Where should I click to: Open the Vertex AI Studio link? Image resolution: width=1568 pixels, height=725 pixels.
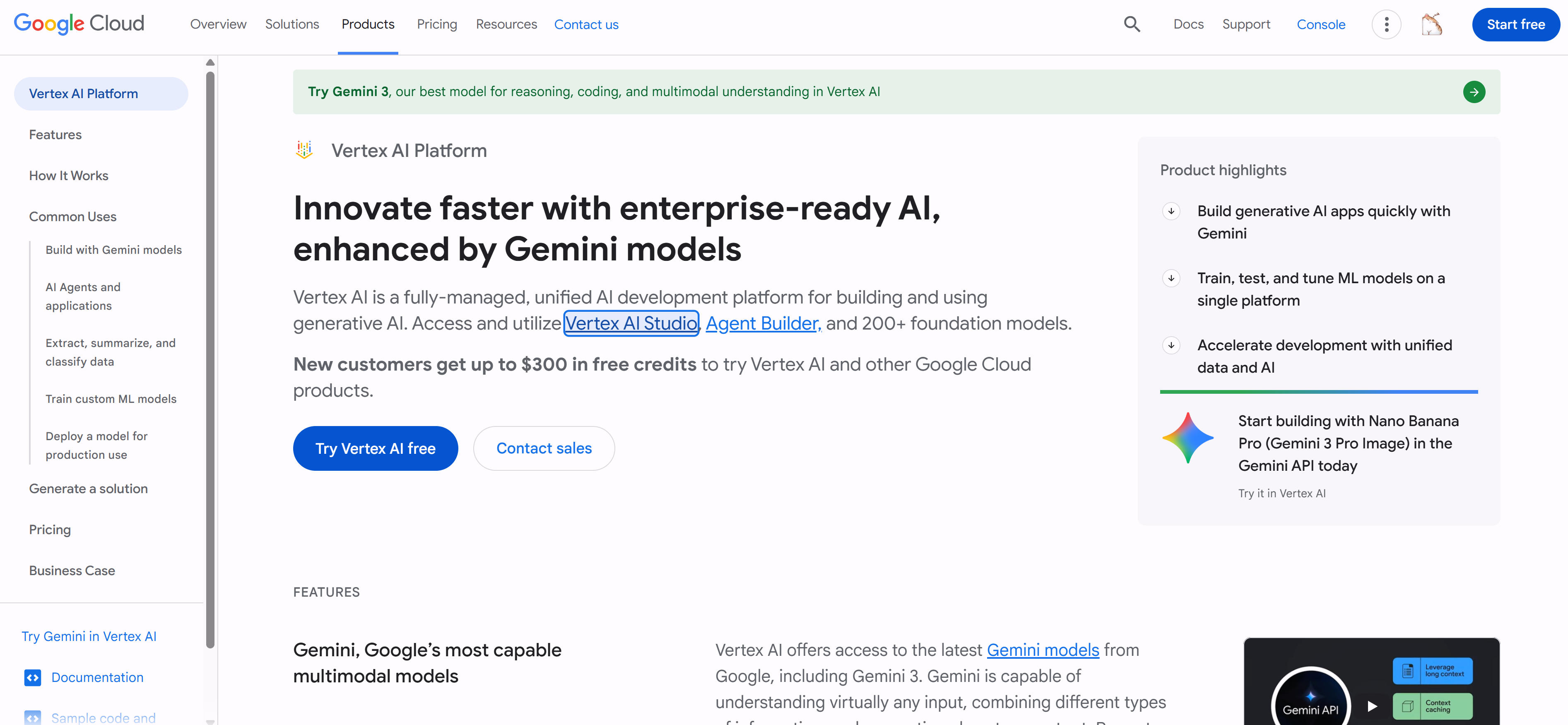click(631, 323)
